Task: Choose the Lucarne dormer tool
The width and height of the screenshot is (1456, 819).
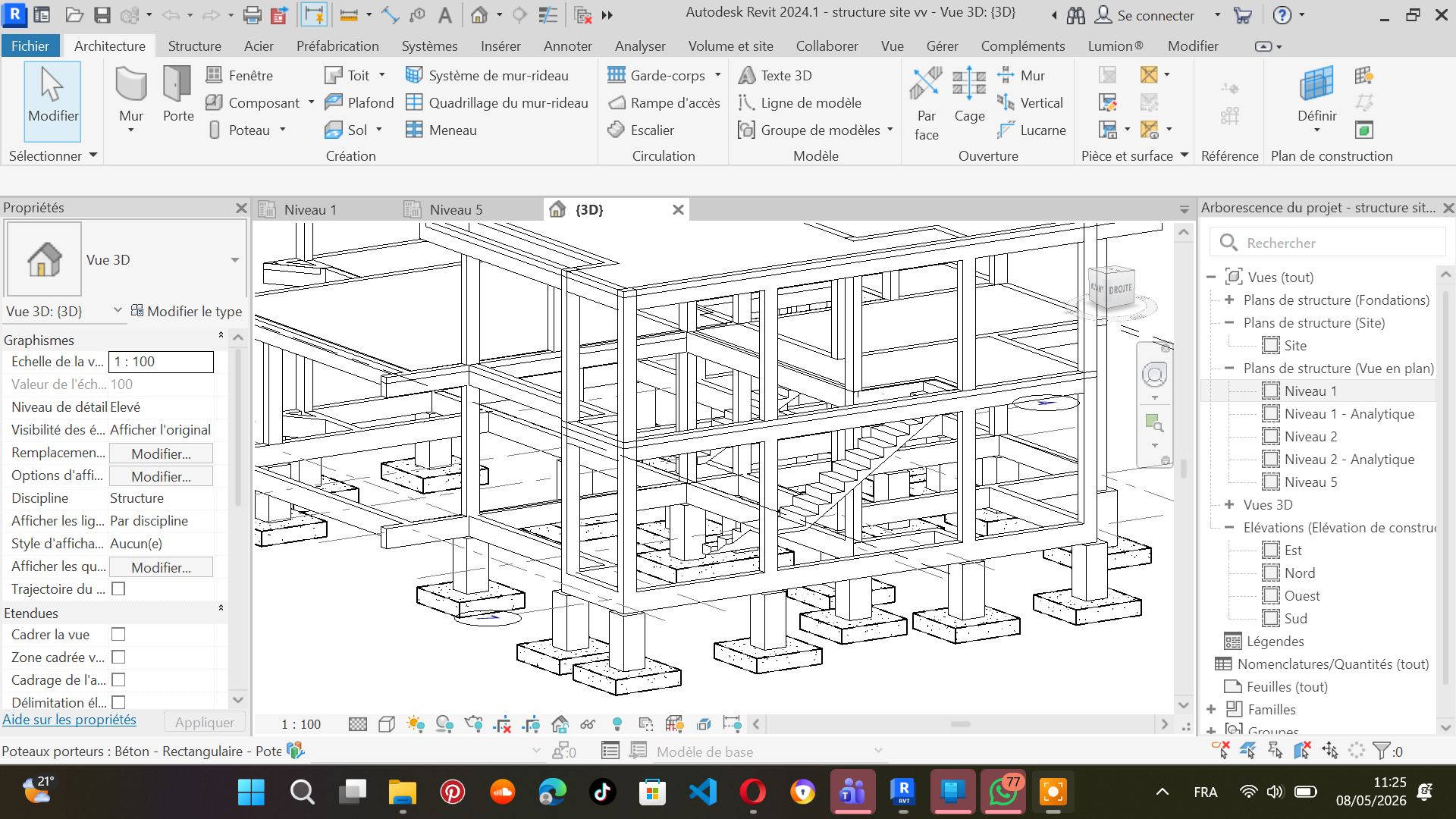Action: coord(1032,130)
